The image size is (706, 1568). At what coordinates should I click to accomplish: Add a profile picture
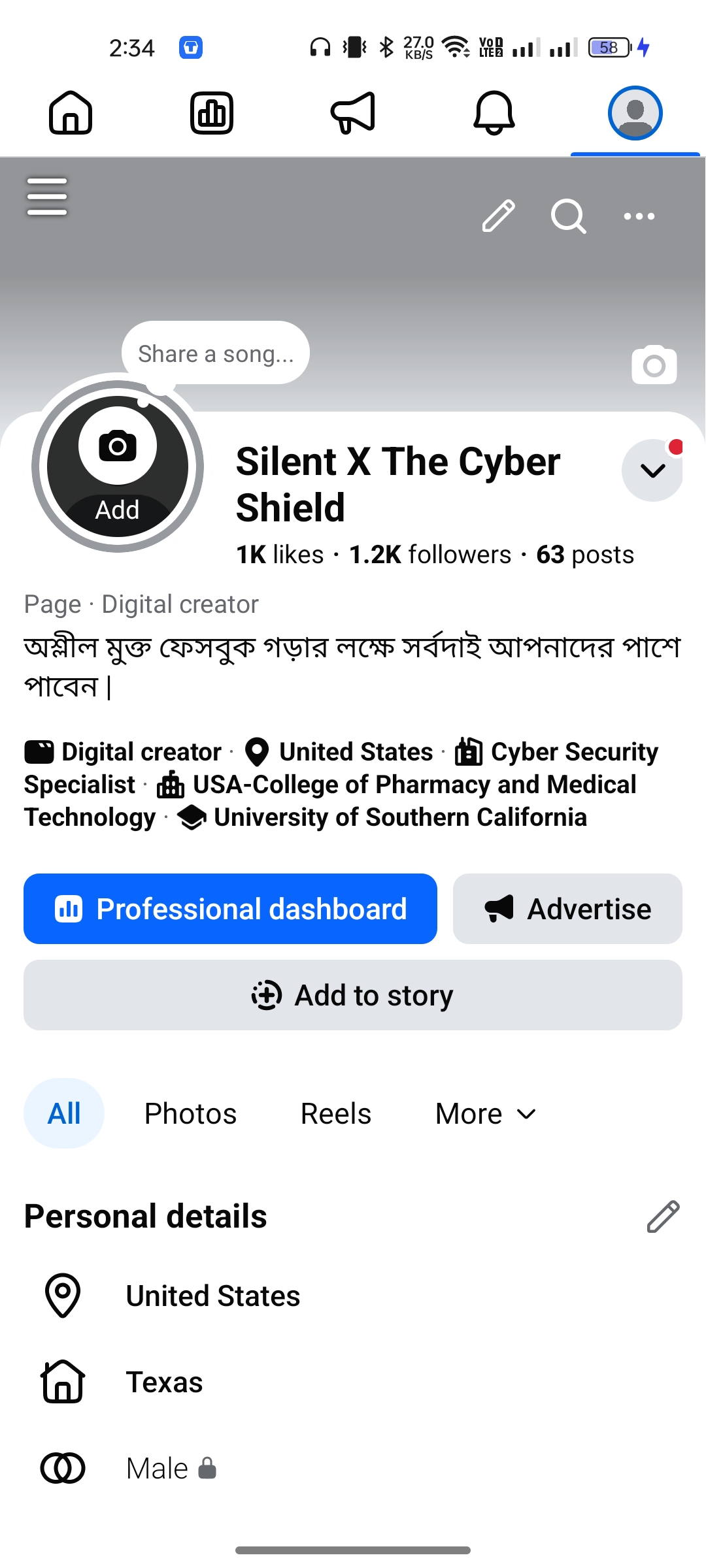pos(118,466)
